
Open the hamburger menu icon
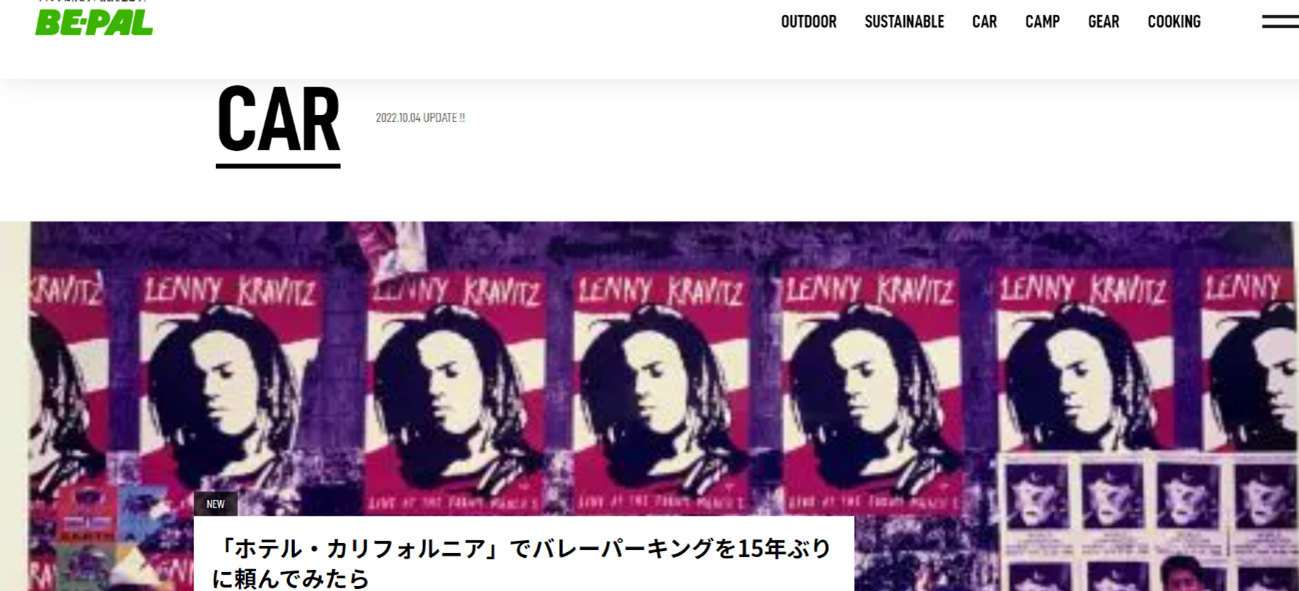tap(1280, 21)
